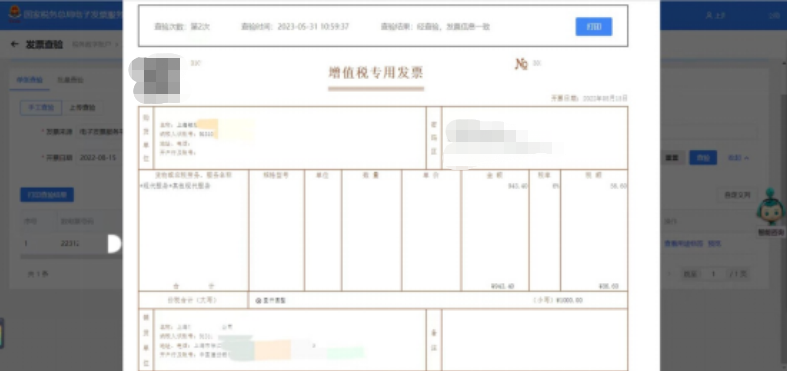Open the 自定义列 custom columns option
Screen dimensions: 787x371
tap(737, 195)
